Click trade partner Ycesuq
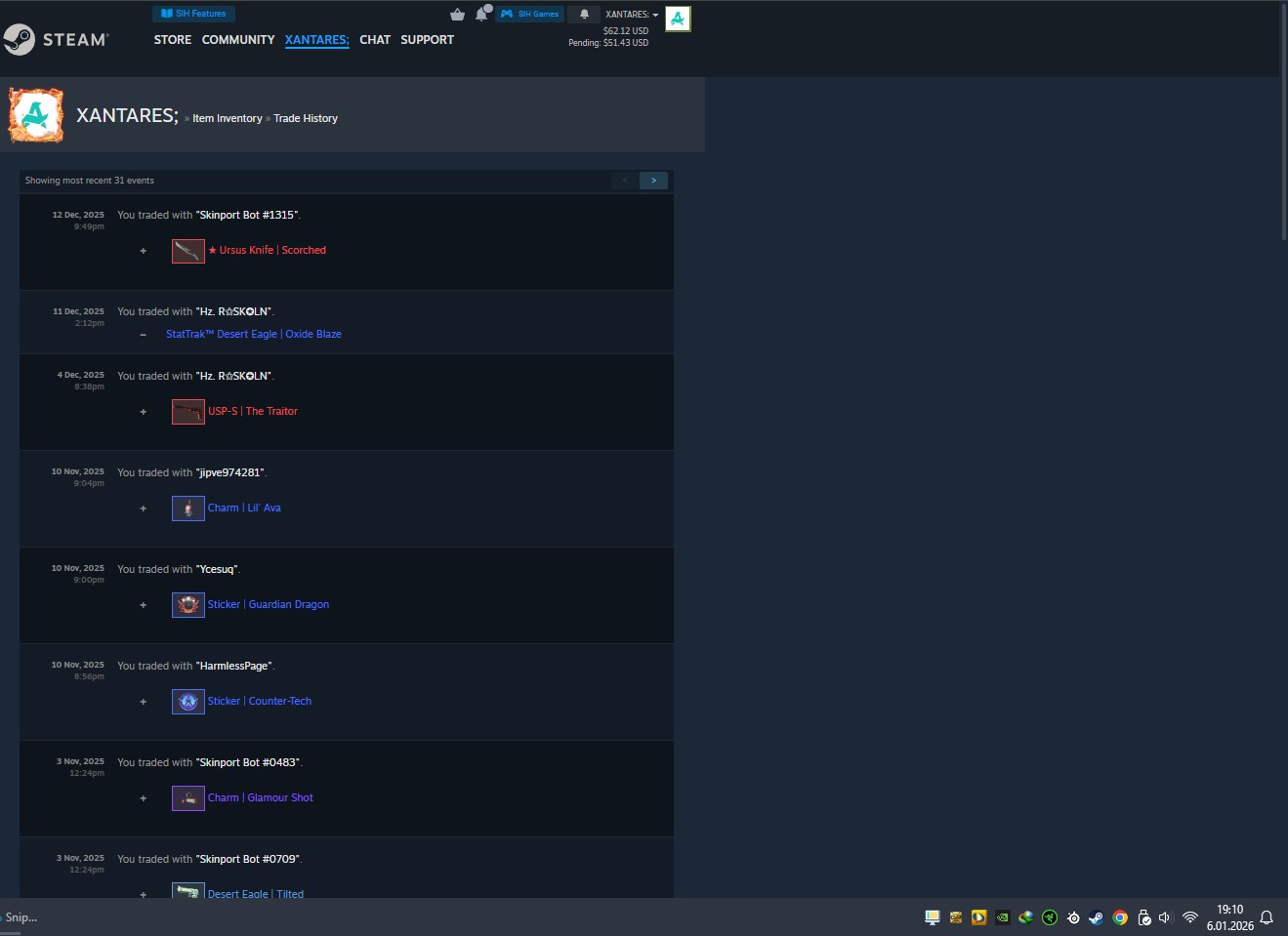Screen dimensions: 1288x936 pos(217,569)
